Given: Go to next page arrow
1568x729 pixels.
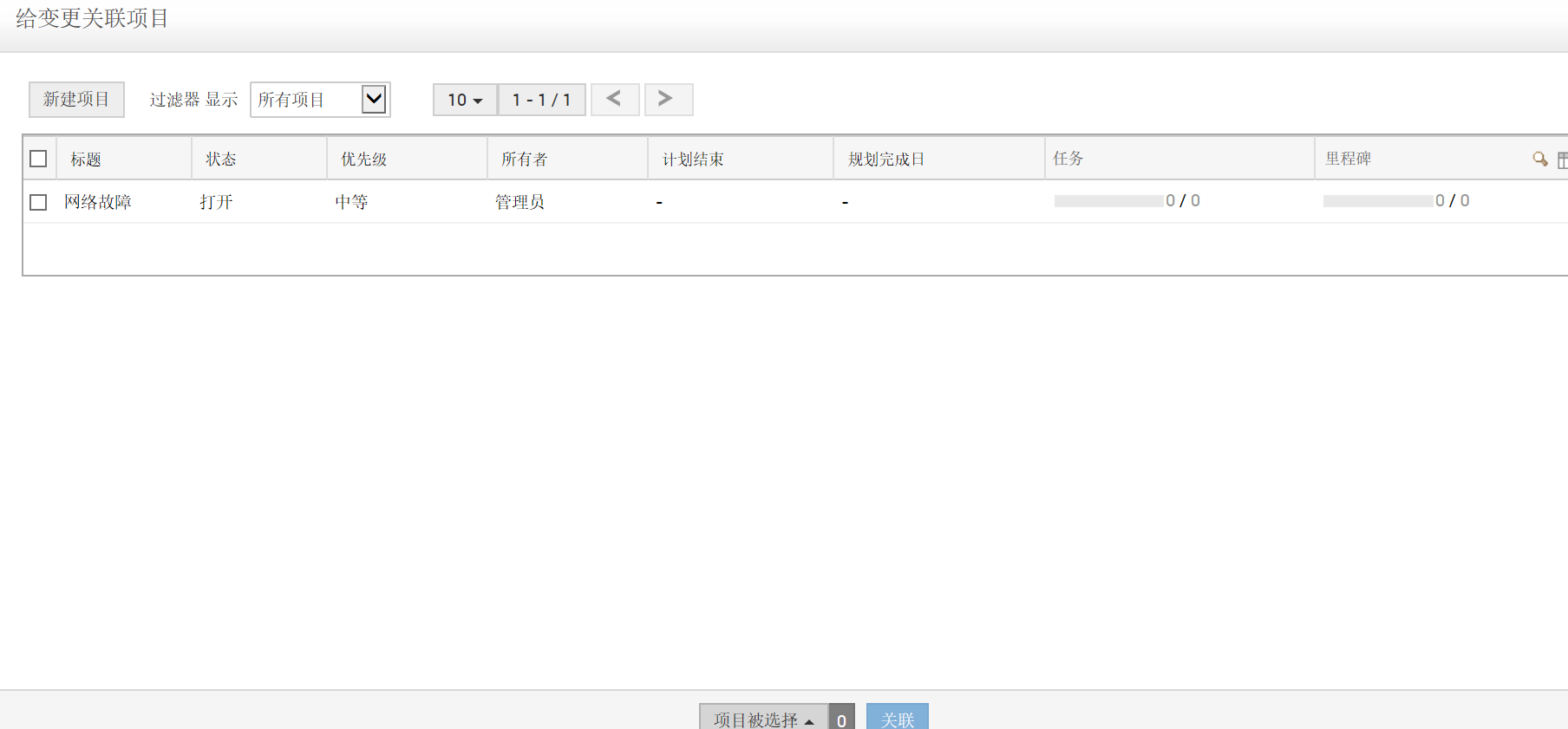Looking at the screenshot, I should (x=669, y=100).
